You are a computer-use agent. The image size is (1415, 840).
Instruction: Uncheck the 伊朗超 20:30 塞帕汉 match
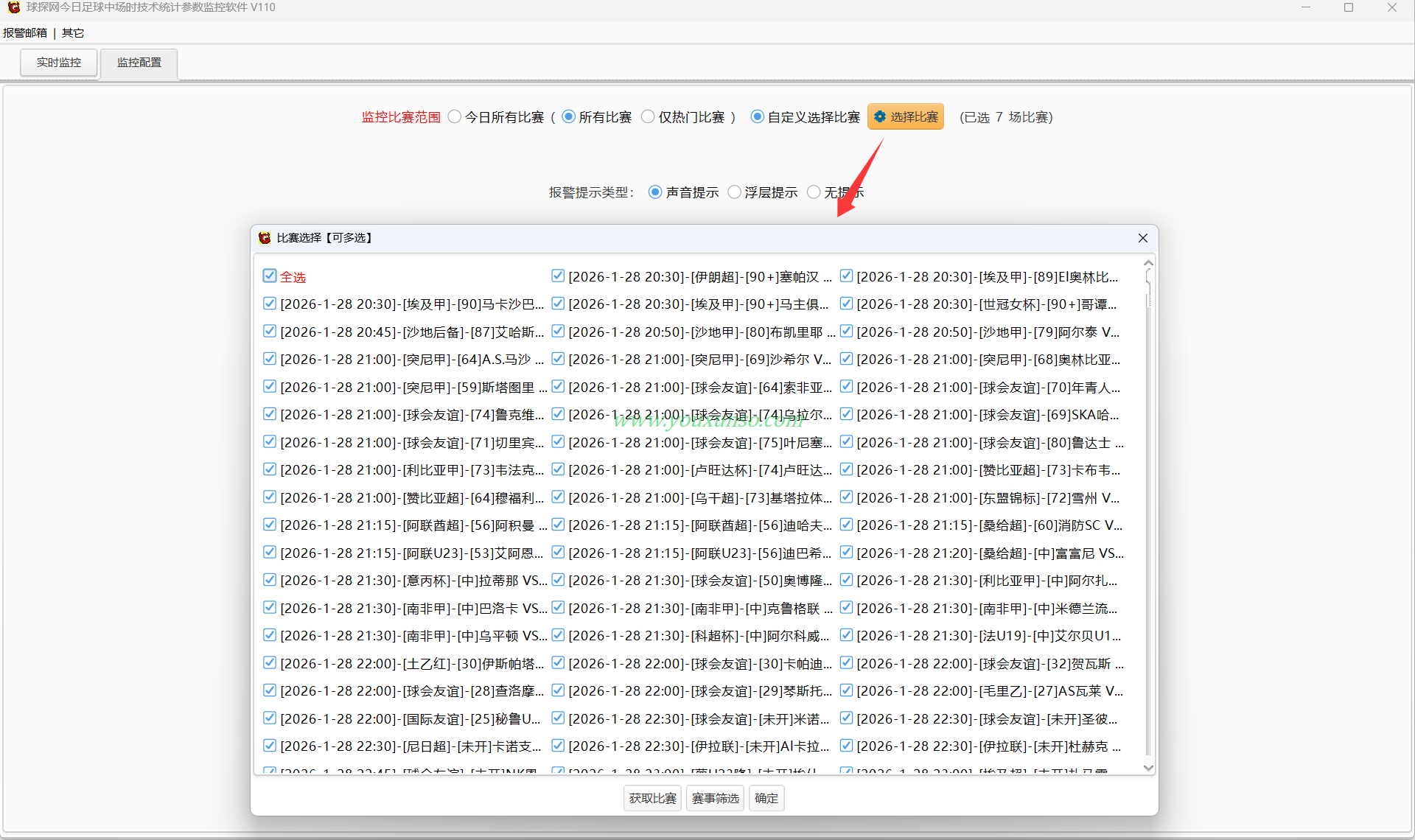pos(558,276)
